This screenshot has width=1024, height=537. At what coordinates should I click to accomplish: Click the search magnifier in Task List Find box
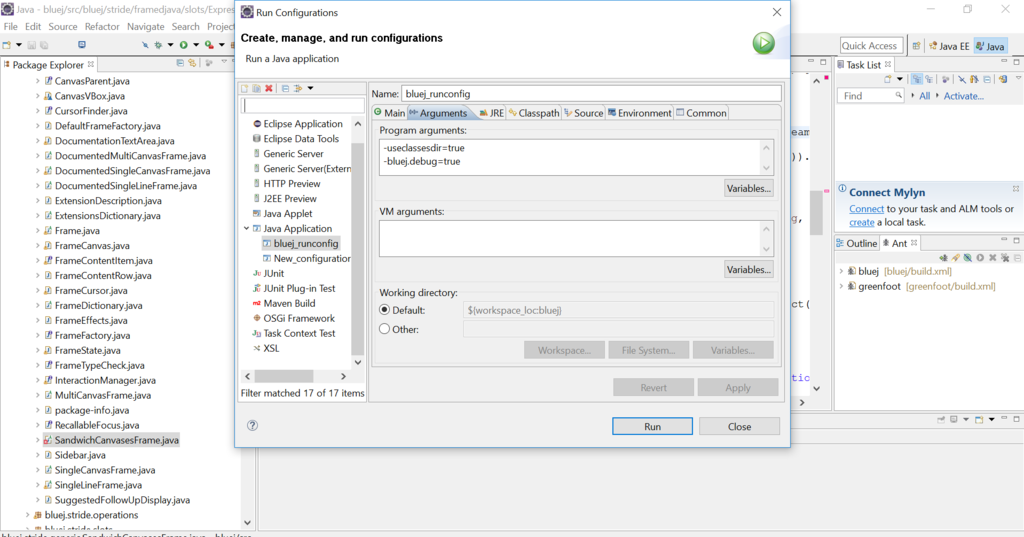[x=899, y=95]
